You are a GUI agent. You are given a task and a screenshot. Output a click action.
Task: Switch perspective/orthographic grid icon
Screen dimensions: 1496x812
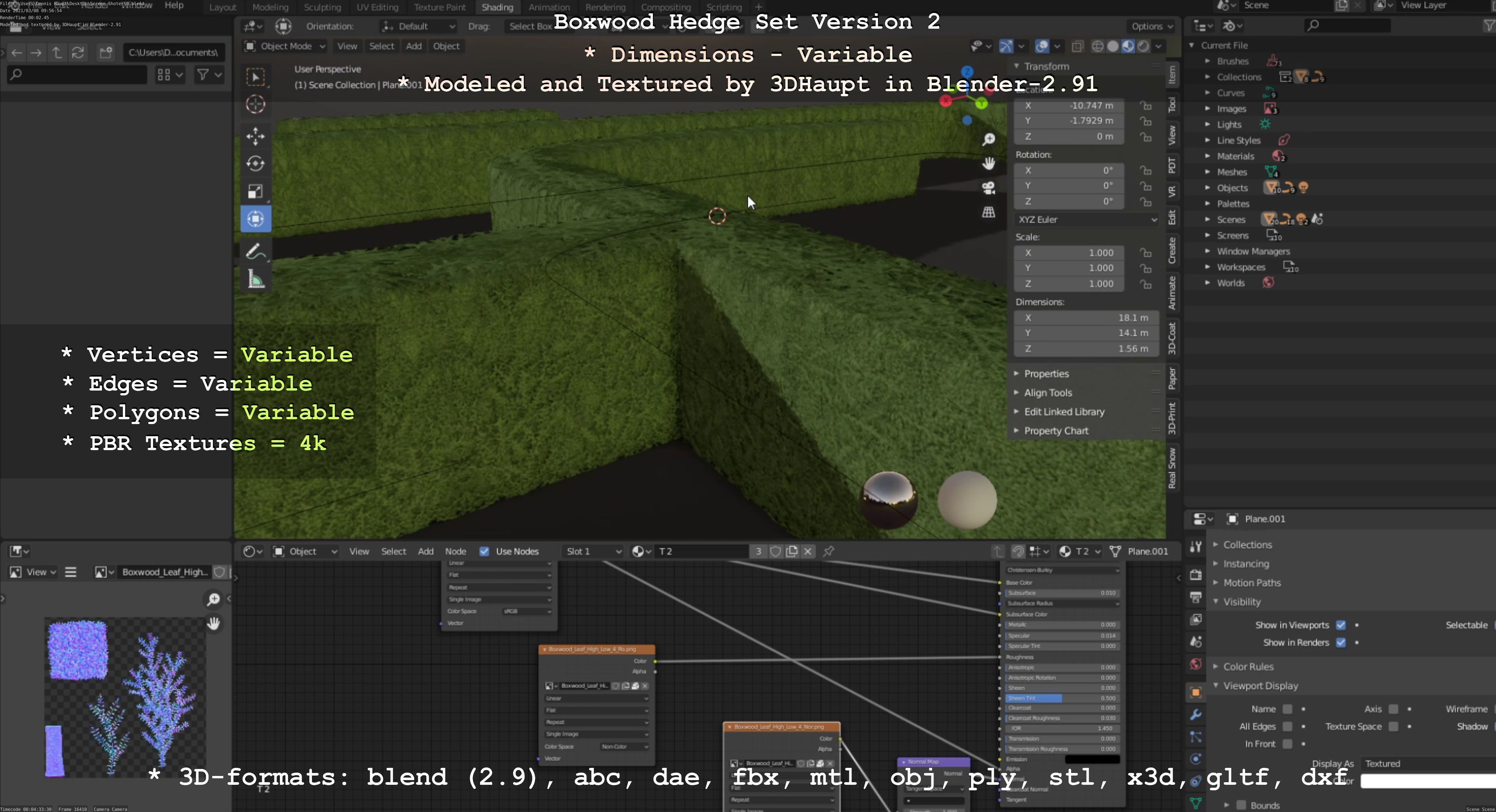pos(988,213)
